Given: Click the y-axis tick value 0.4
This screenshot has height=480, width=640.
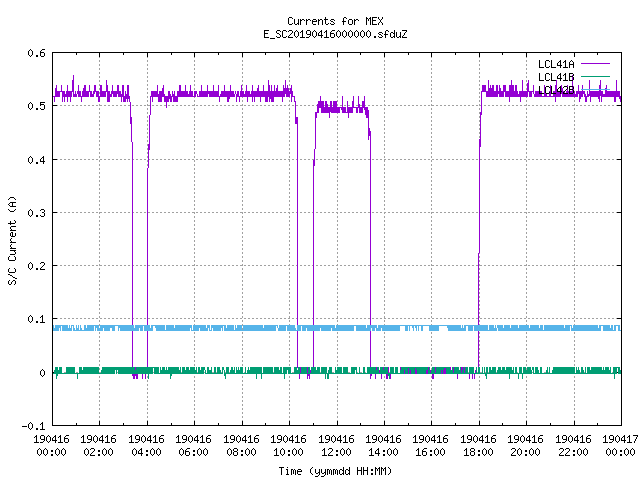Looking at the screenshot, I should click(x=36, y=160).
